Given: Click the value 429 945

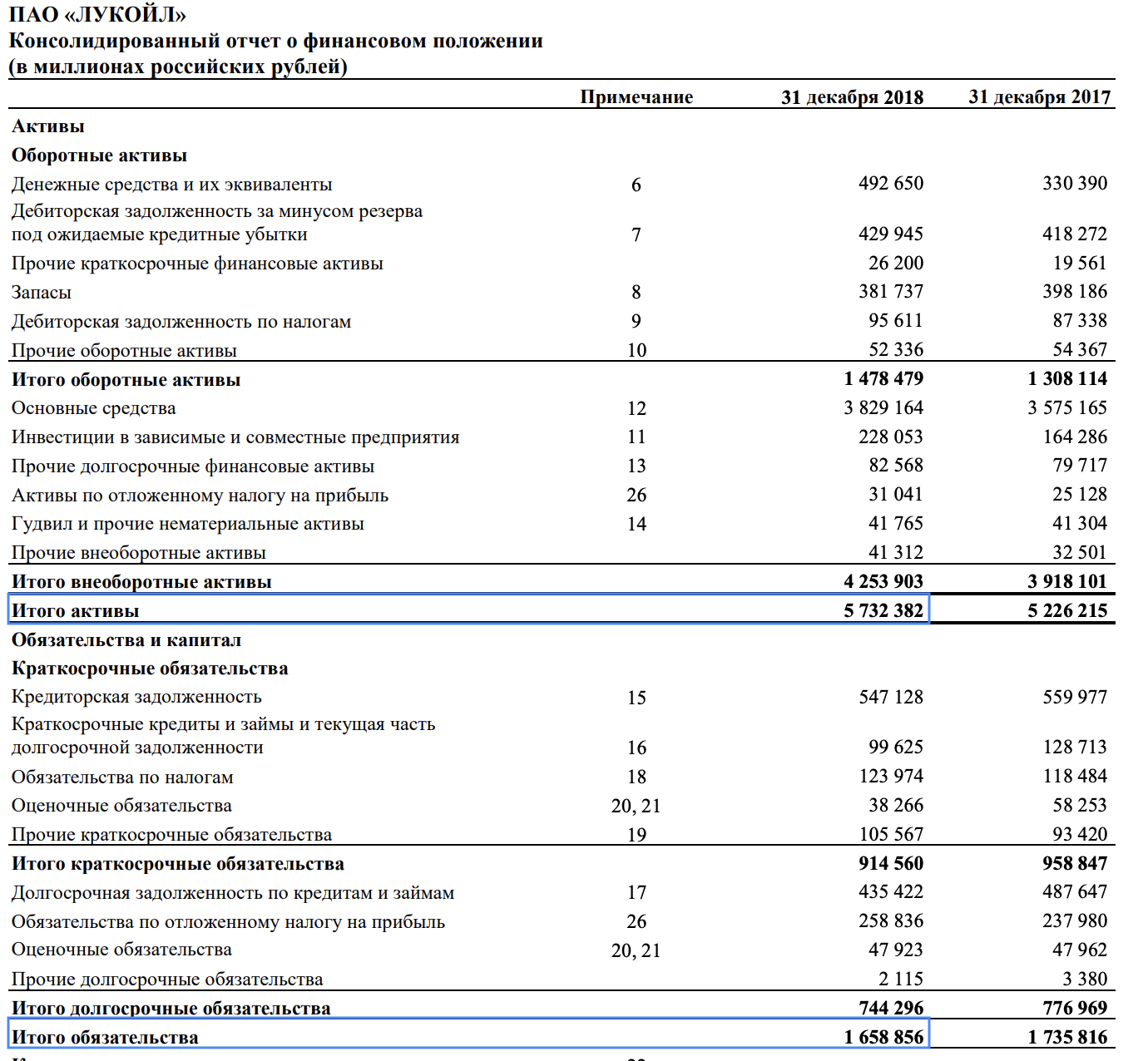Looking at the screenshot, I should [x=891, y=234].
